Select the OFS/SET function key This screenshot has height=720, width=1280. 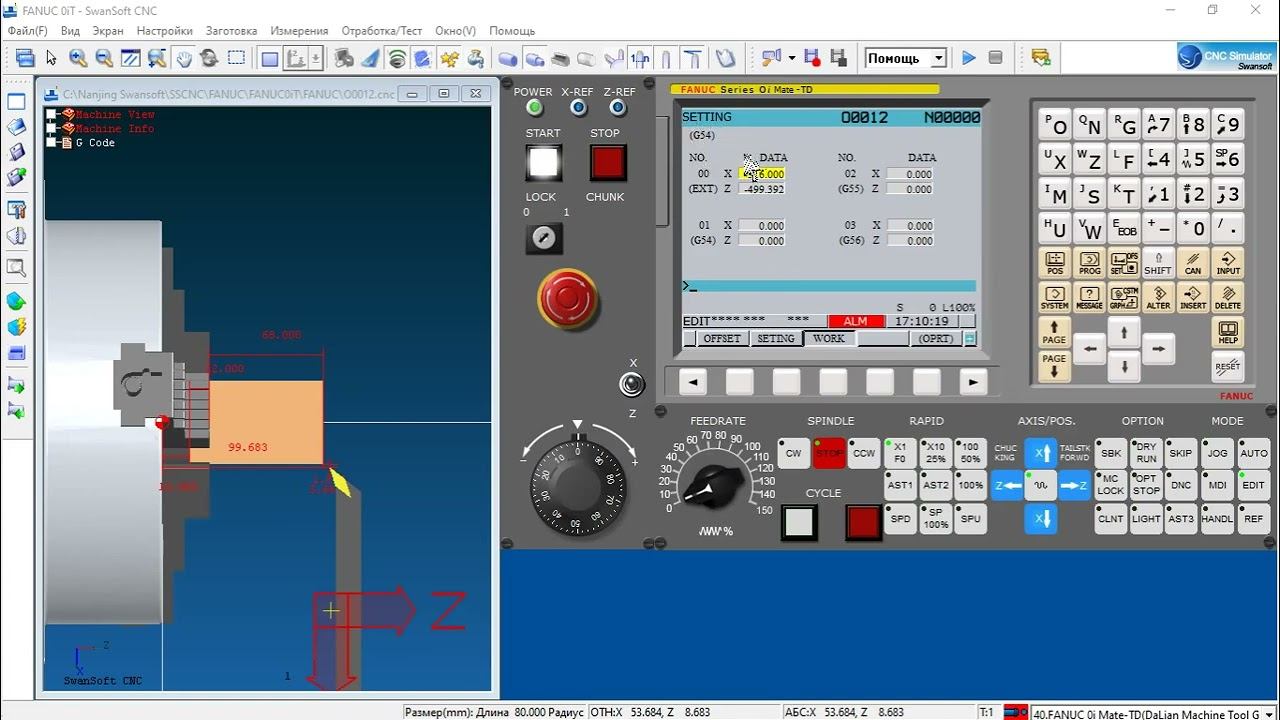coord(1124,263)
